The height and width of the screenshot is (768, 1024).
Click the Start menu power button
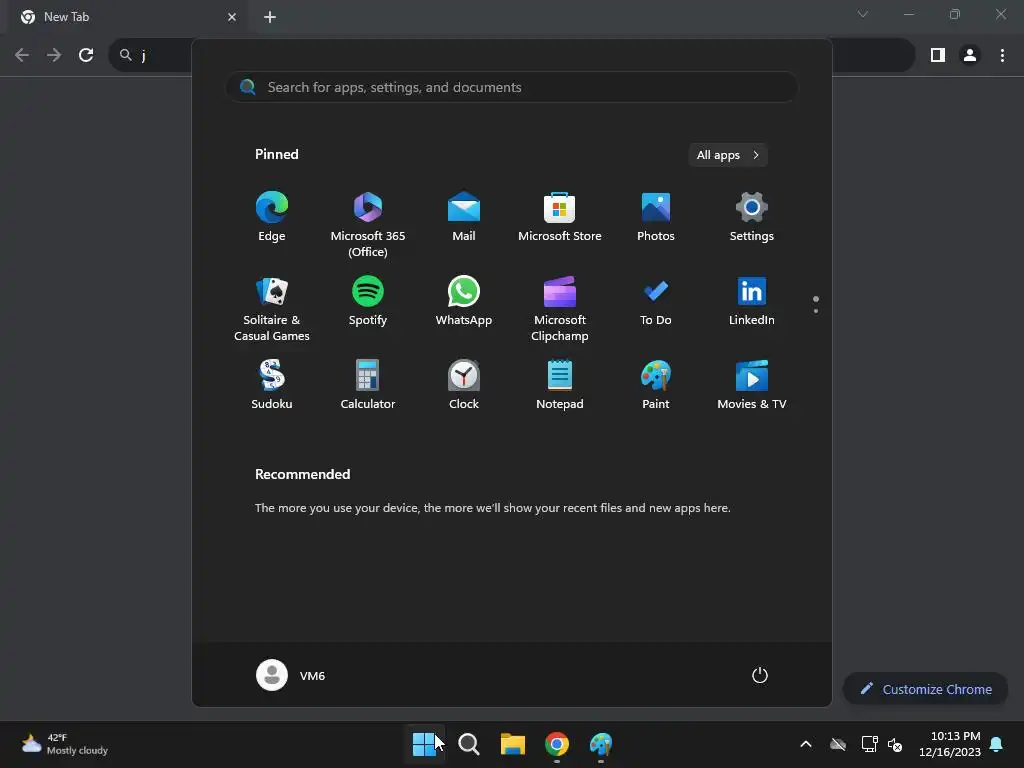[x=760, y=675]
